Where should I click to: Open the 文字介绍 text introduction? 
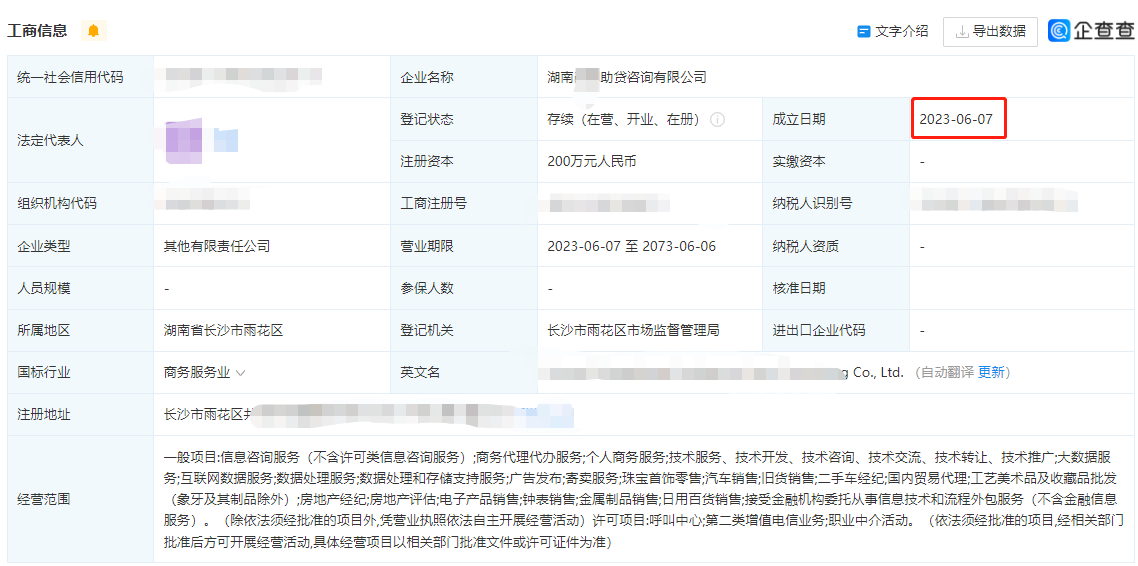click(x=892, y=31)
